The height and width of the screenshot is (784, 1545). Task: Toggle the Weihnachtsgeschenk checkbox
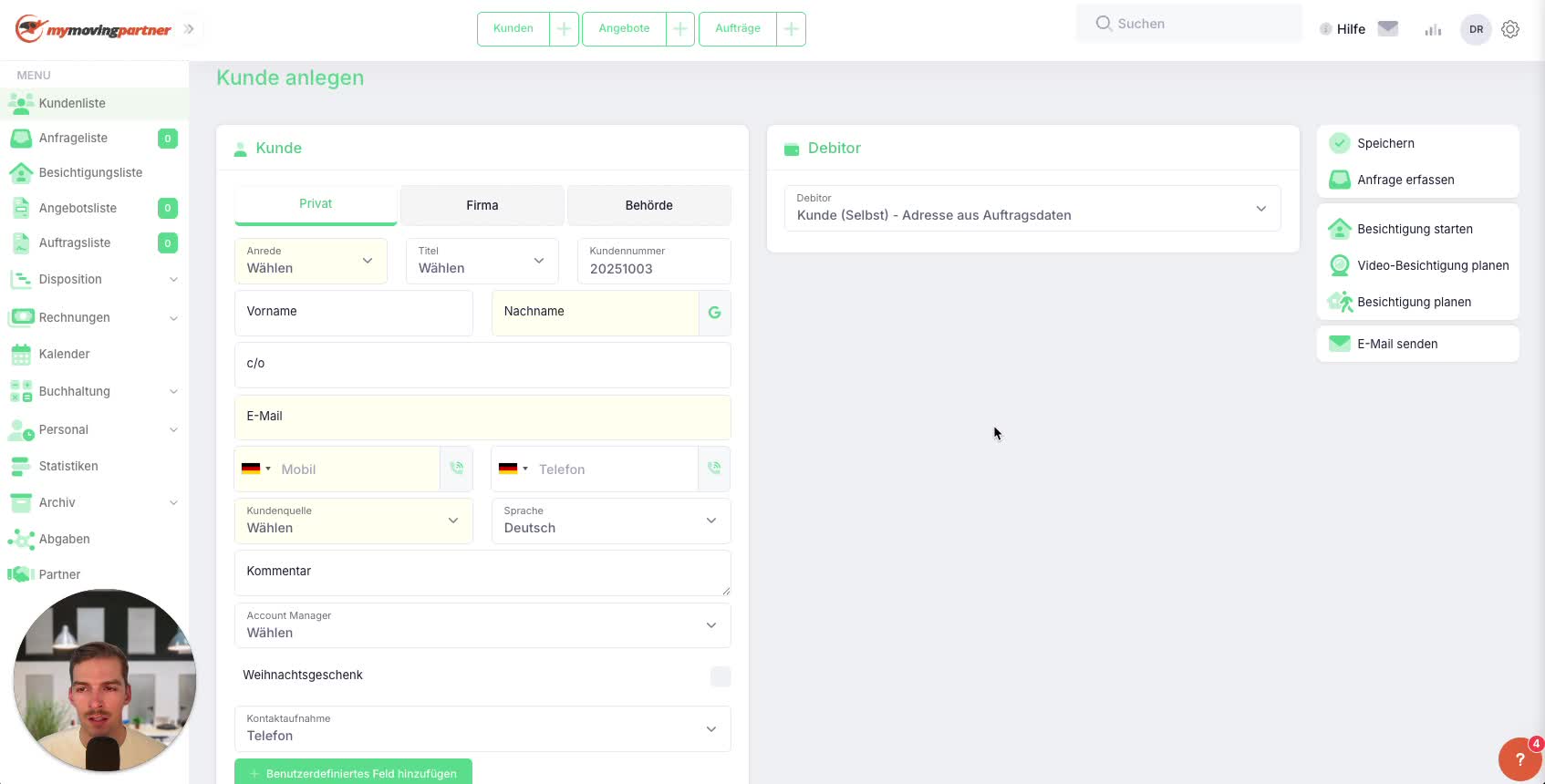click(721, 676)
